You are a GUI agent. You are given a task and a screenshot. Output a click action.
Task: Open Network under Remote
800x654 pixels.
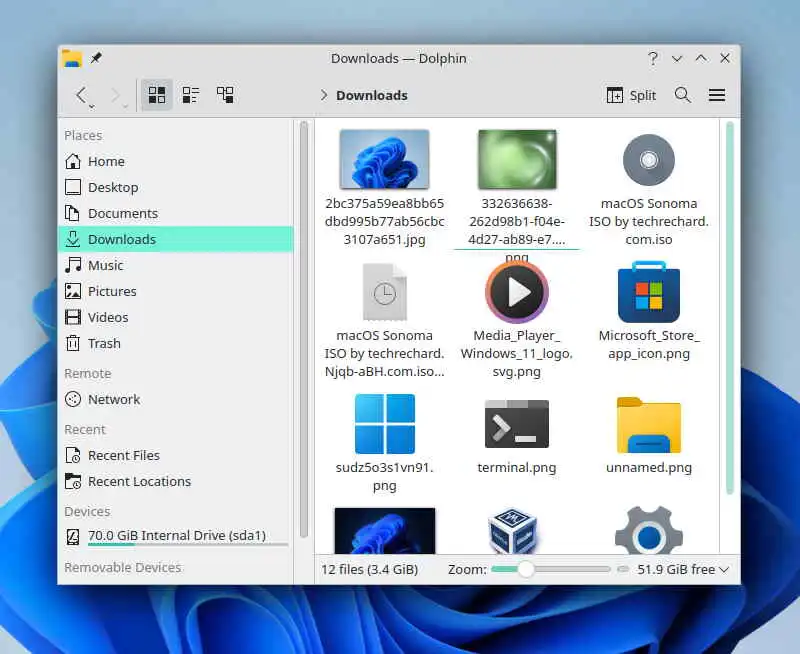[x=176, y=399]
